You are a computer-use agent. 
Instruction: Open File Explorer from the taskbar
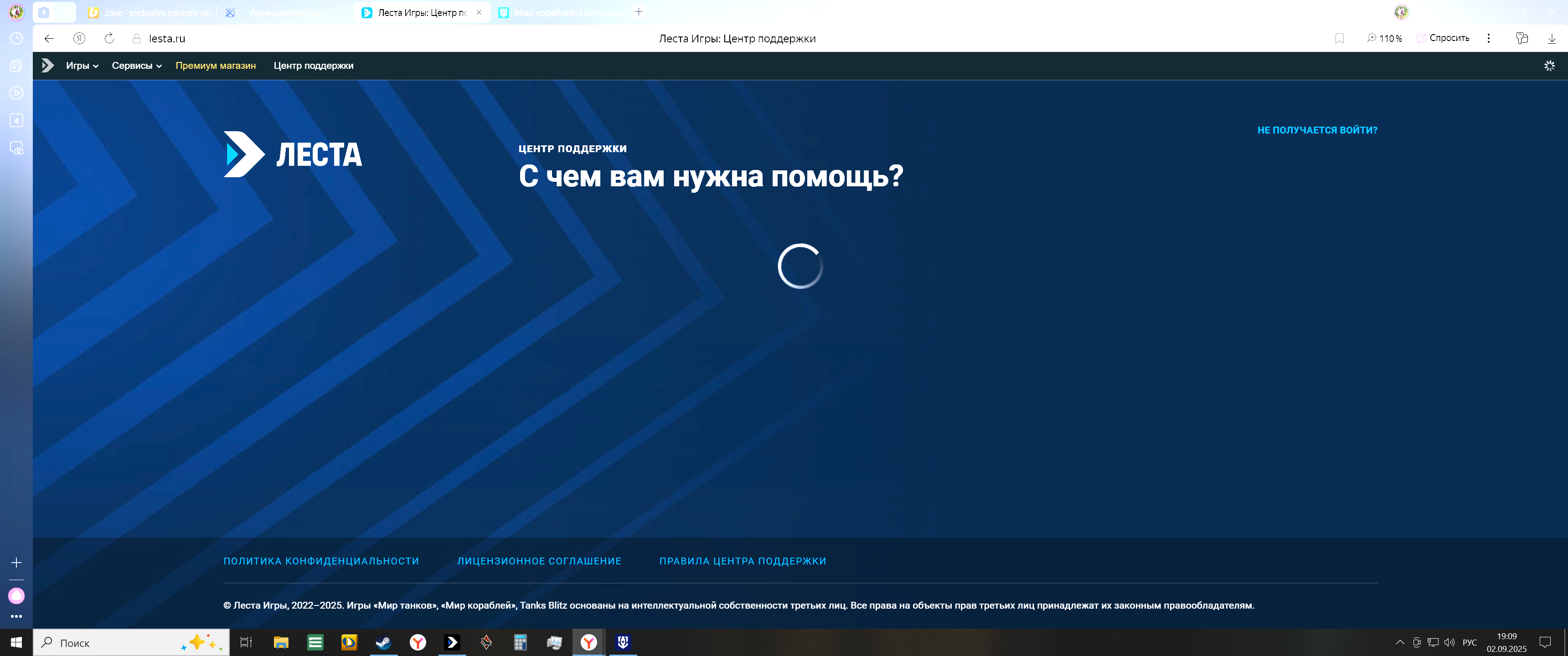[x=281, y=642]
